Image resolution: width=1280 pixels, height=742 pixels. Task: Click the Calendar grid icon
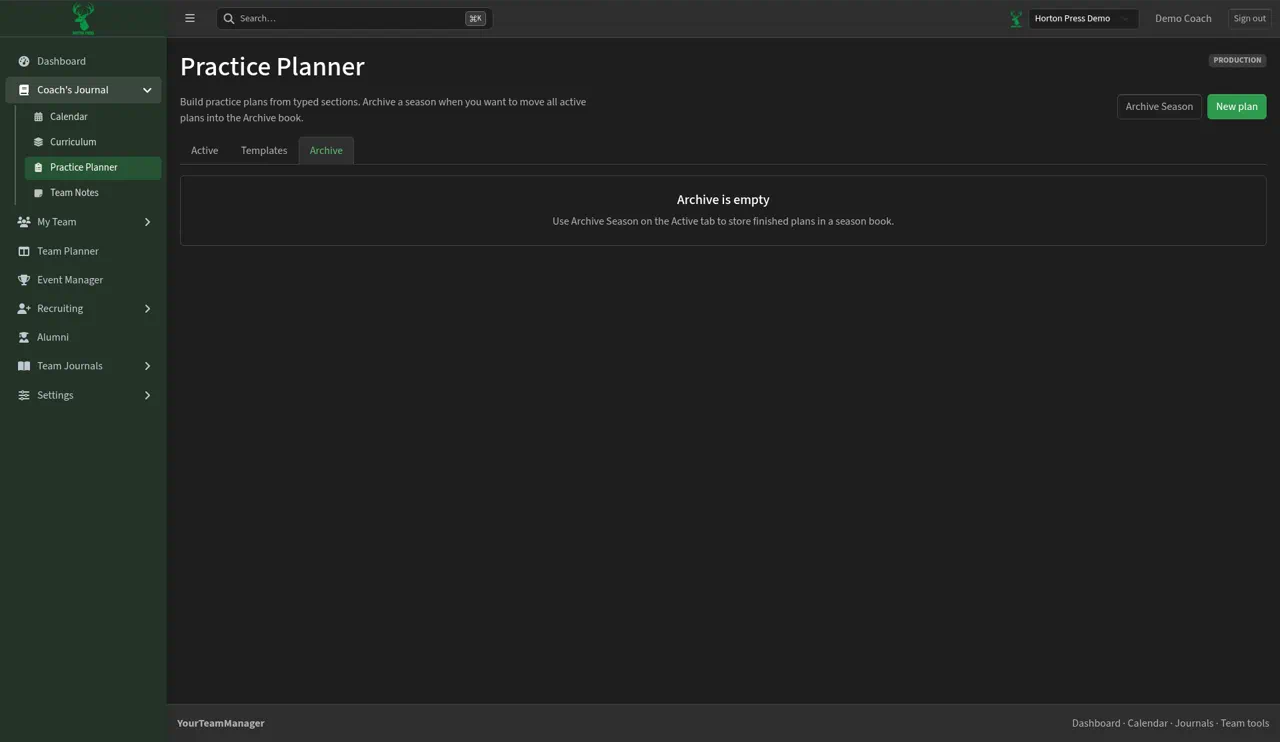coord(39,117)
